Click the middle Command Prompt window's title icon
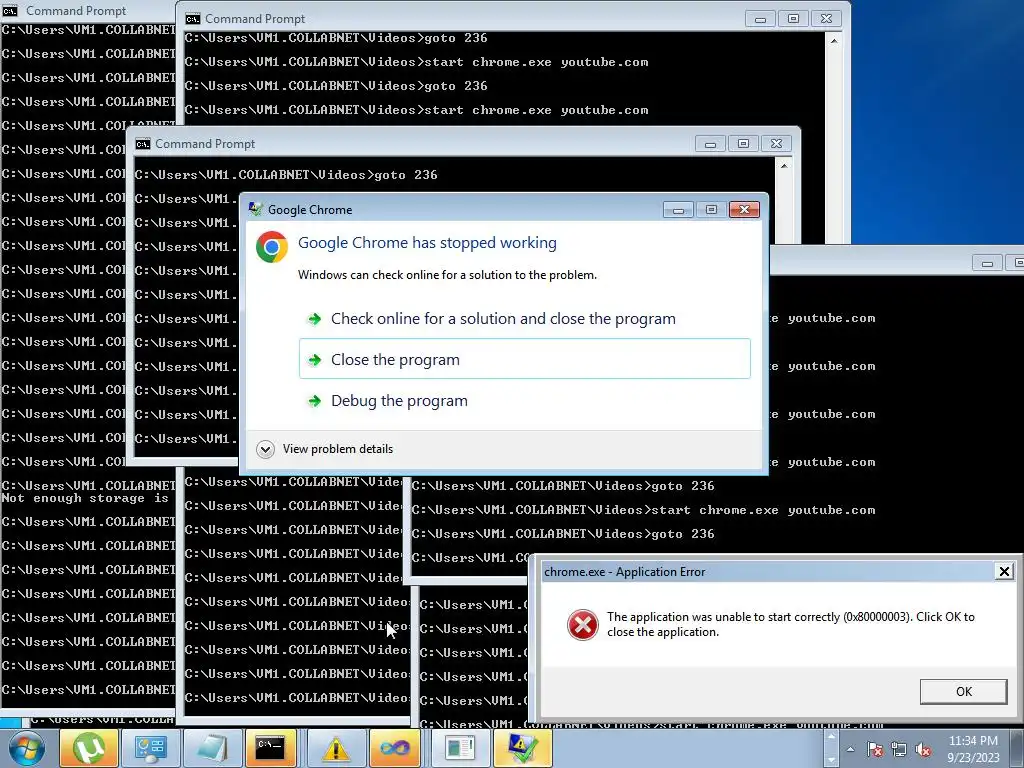The height and width of the screenshot is (768, 1024). click(142, 144)
